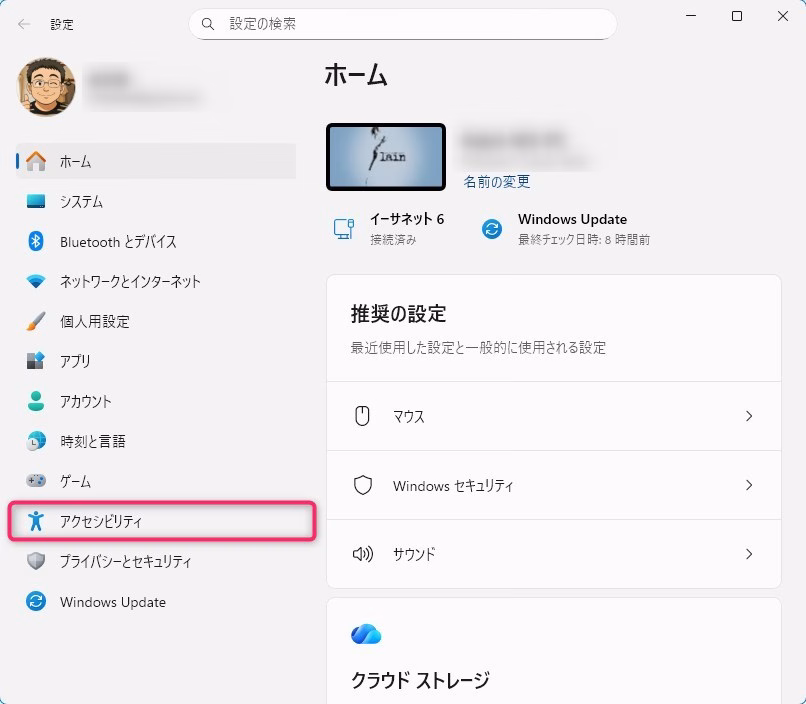Click the 名前の変更 link
This screenshot has height=704, width=806.
(496, 182)
